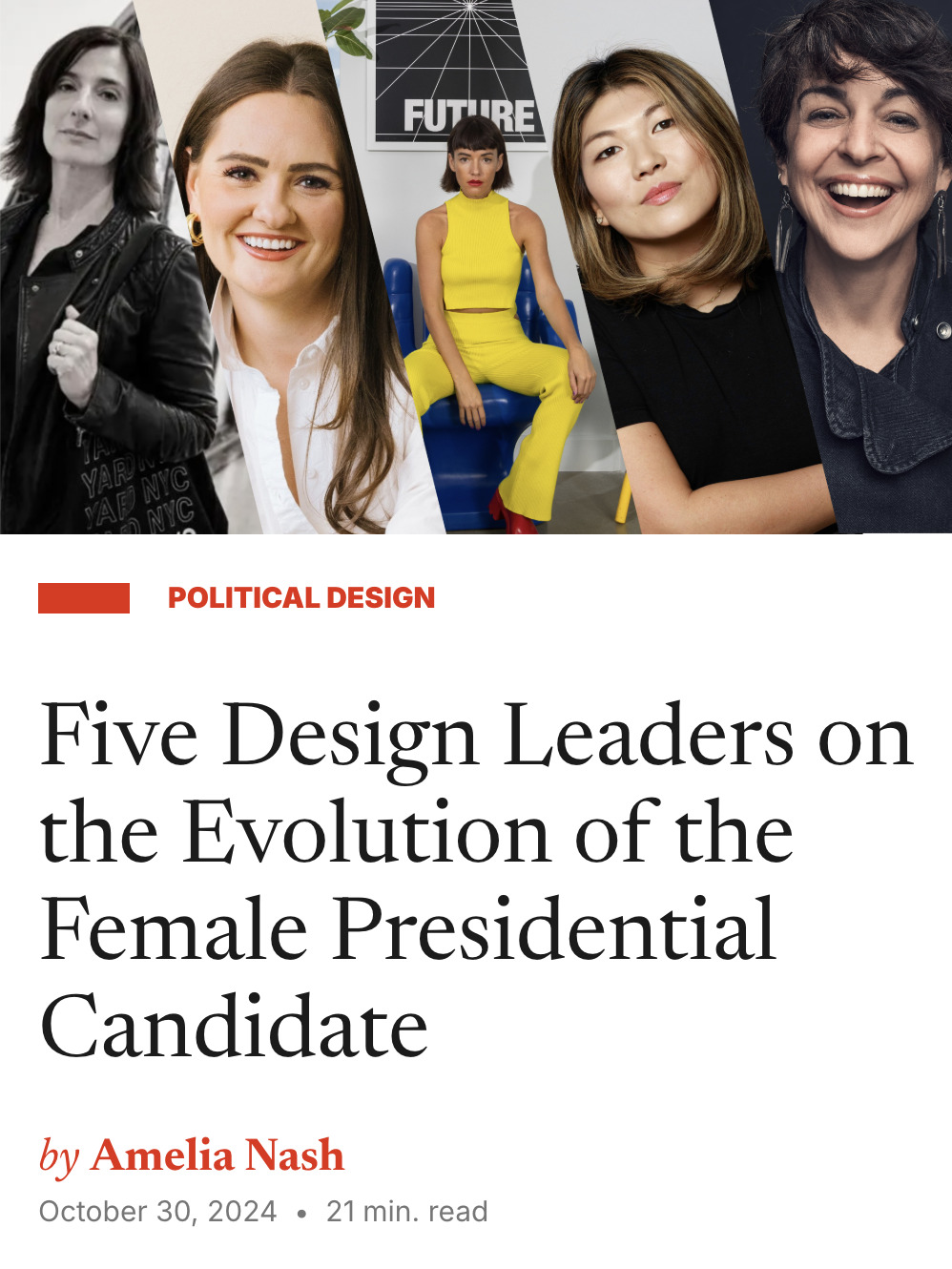
Task: Click the Amelia Nash author link
Action: [x=217, y=1155]
